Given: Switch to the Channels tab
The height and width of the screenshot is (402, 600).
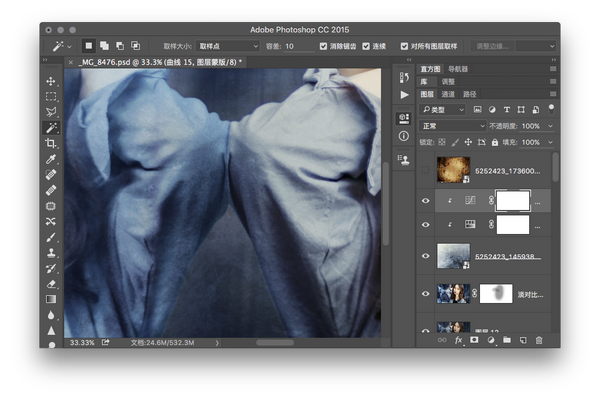Looking at the screenshot, I should (448, 94).
